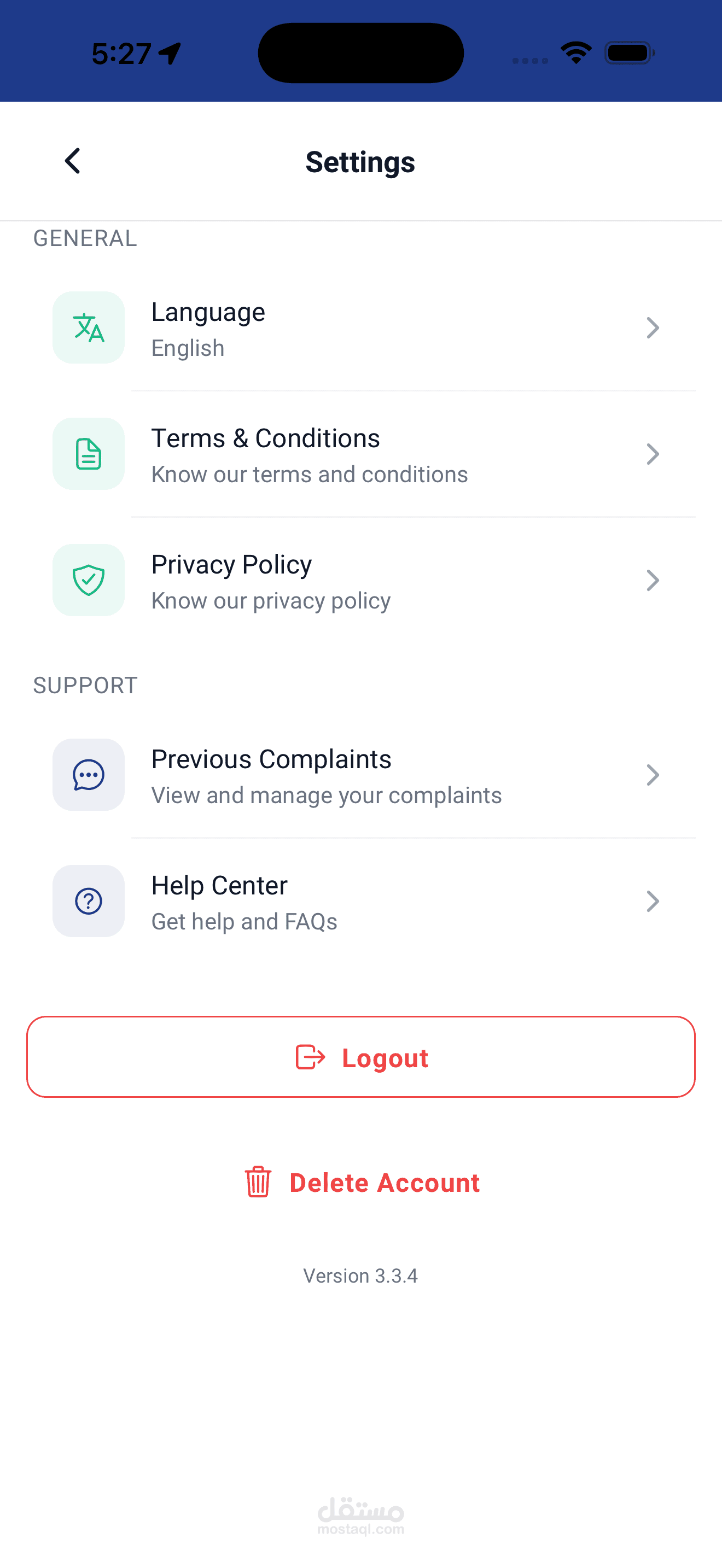722x1568 pixels.
Task: Tap the Previous Complaints chat bubble icon
Action: point(88,775)
